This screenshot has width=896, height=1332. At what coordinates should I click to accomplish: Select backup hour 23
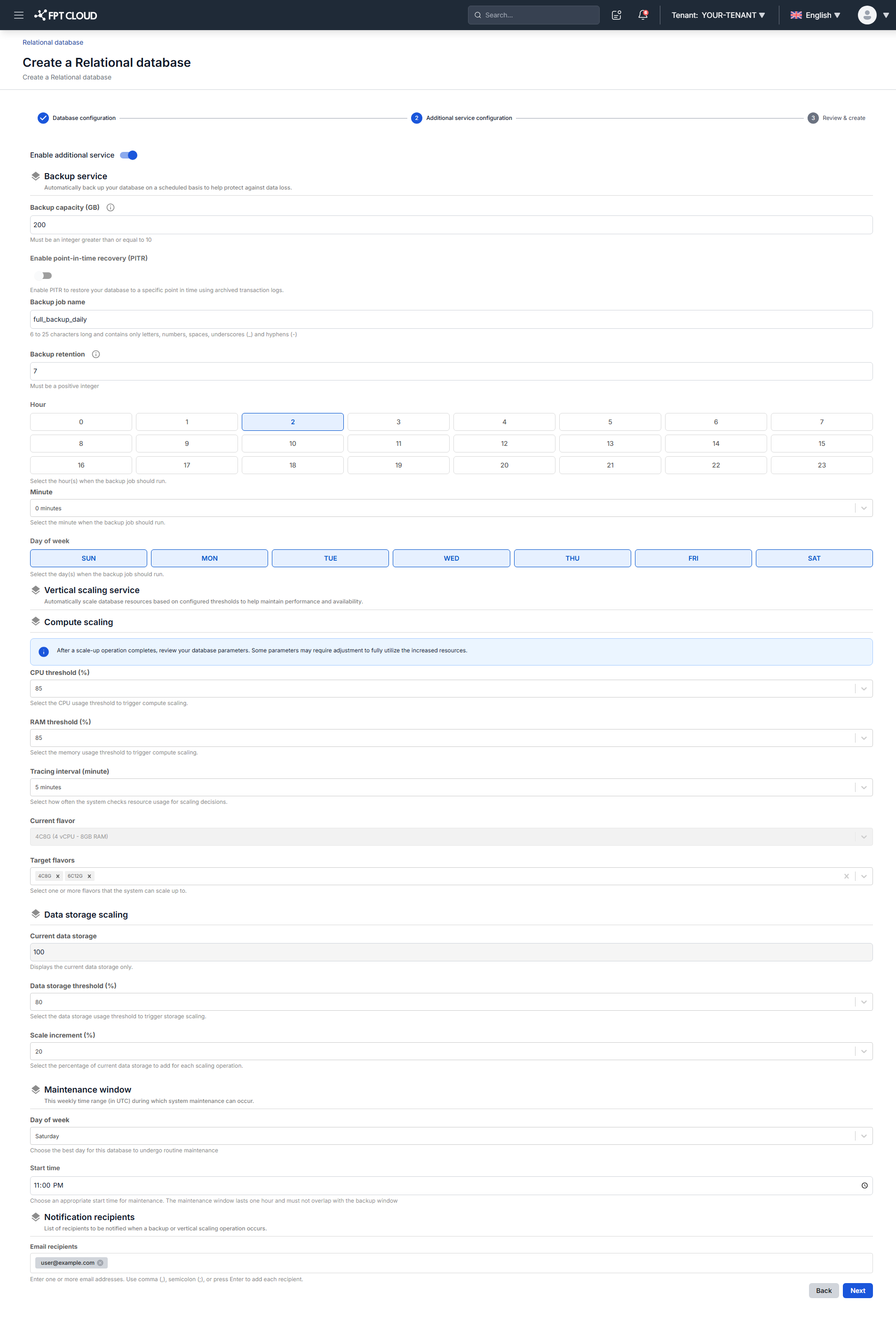tap(822, 465)
